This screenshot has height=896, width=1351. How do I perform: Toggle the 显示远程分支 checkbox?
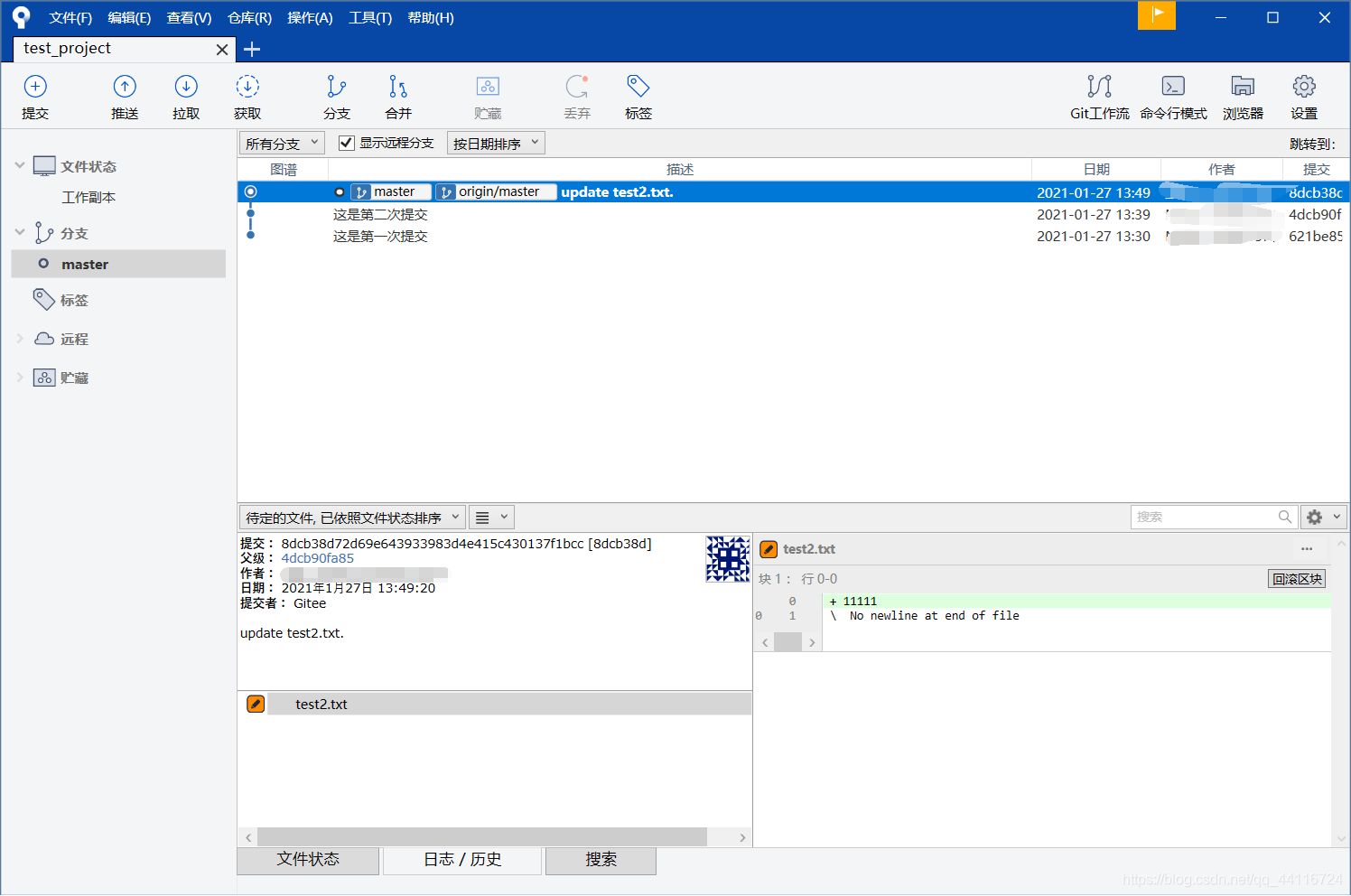(346, 143)
